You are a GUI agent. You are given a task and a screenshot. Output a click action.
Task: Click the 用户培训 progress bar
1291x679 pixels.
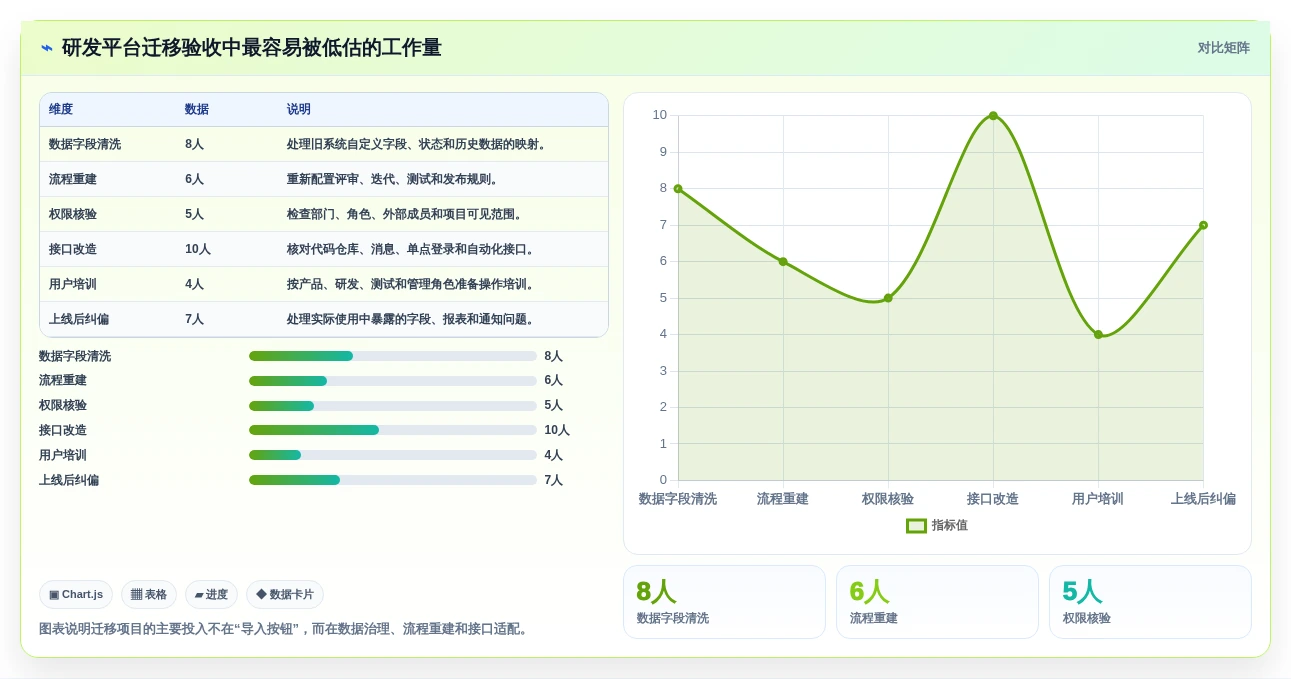393,455
